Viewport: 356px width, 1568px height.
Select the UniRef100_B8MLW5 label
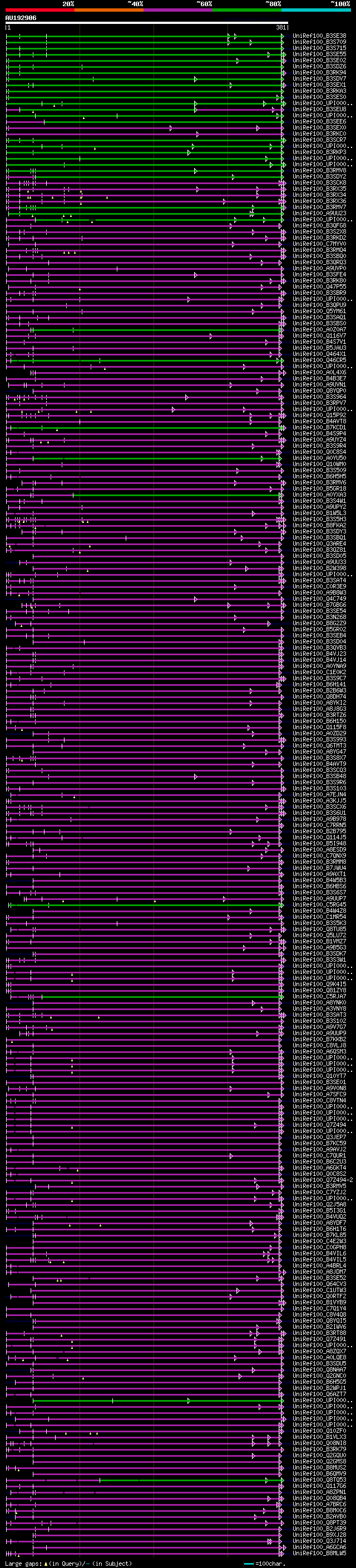point(319,1554)
